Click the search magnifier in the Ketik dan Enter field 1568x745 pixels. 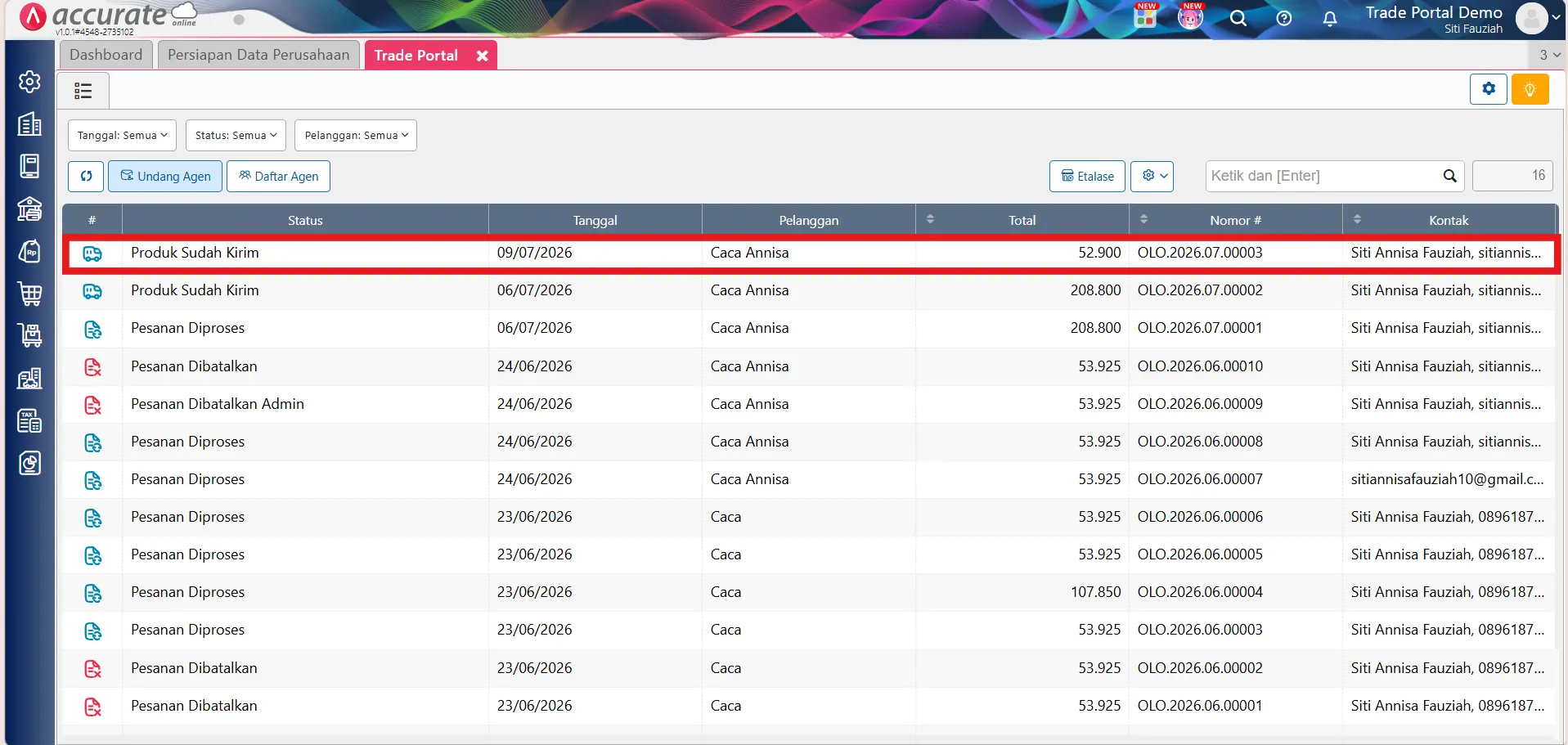[1449, 176]
